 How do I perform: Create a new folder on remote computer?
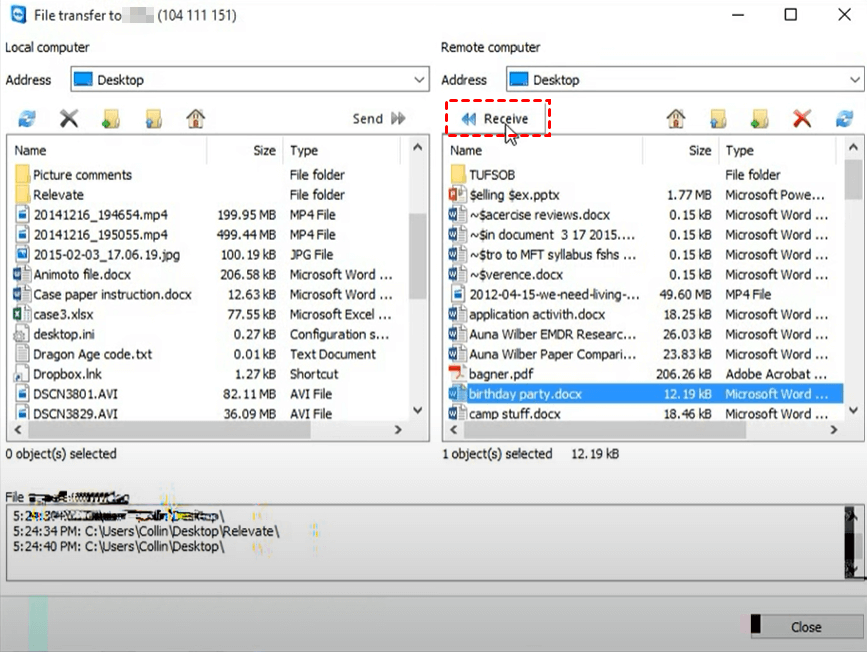[x=760, y=119]
